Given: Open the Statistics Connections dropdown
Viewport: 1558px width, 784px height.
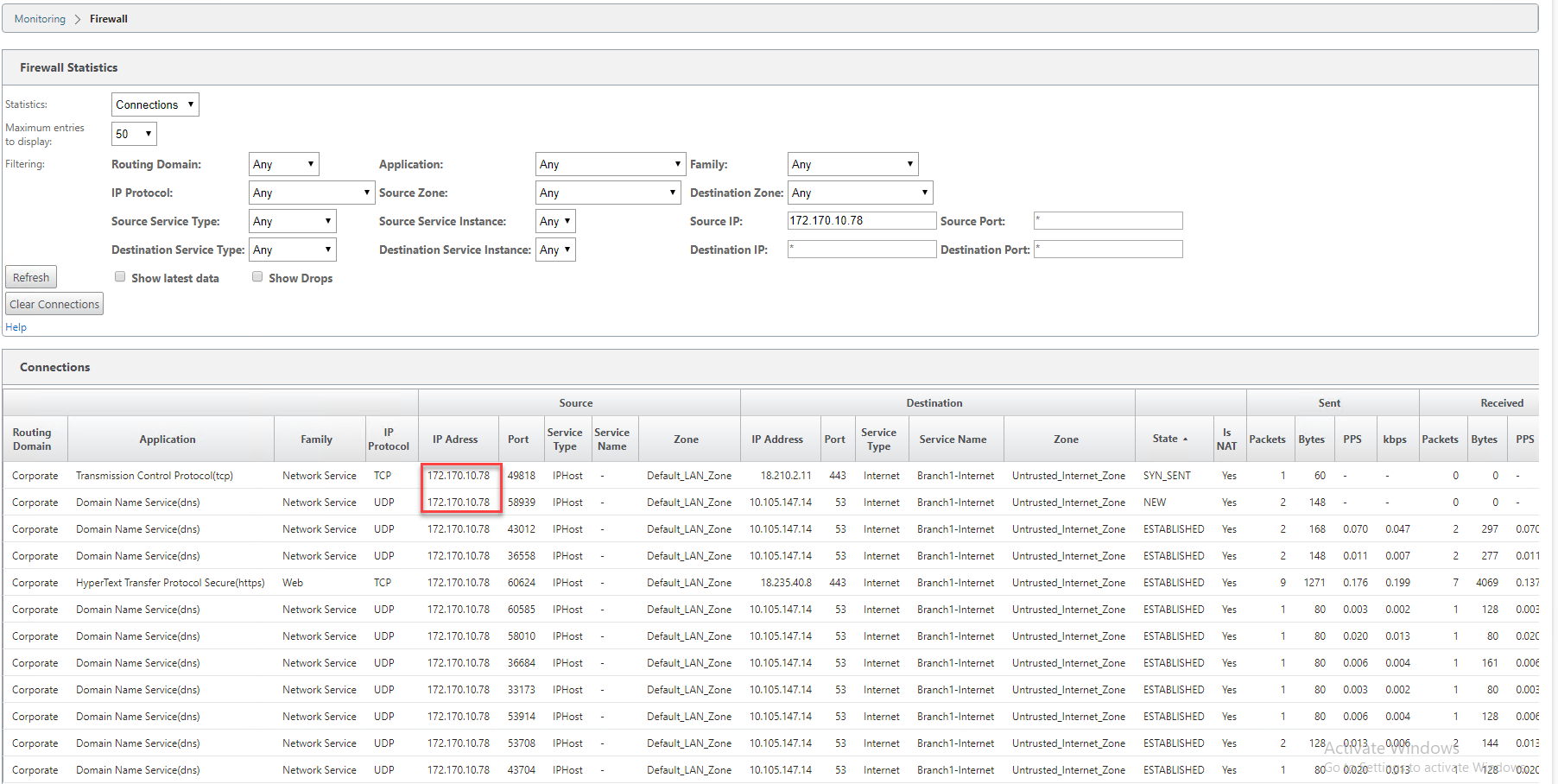Looking at the screenshot, I should point(155,104).
